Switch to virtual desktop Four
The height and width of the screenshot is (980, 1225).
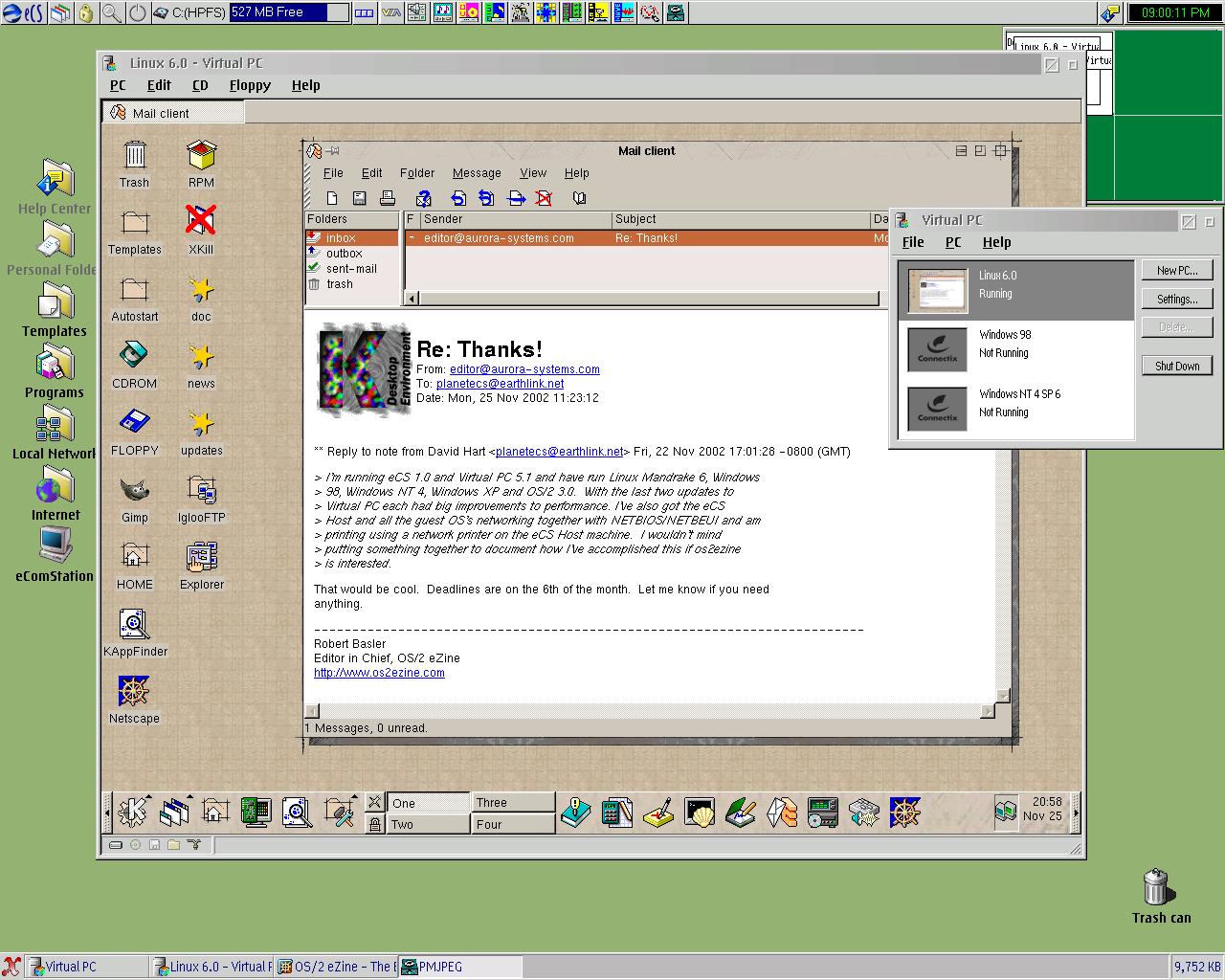click(x=513, y=824)
